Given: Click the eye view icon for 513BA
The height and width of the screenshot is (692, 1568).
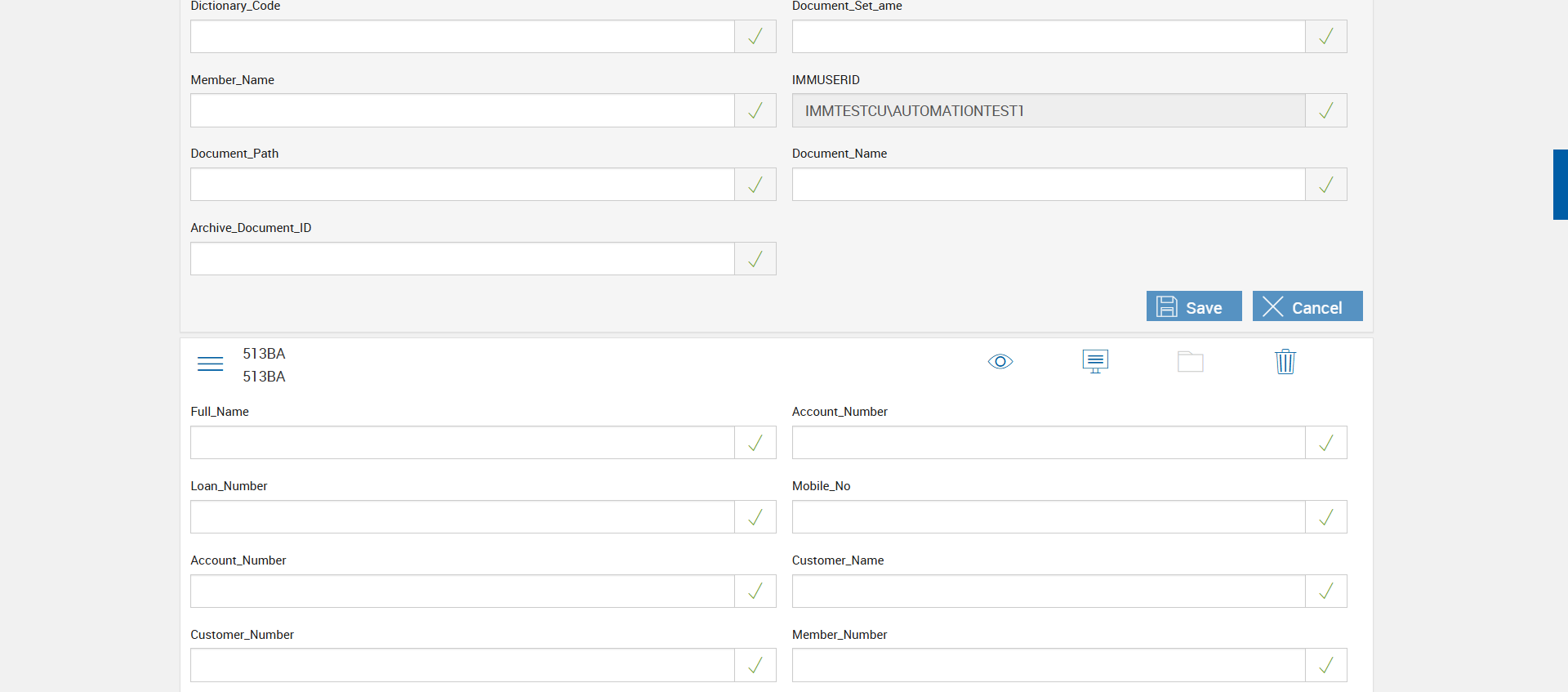Looking at the screenshot, I should click(1000, 361).
